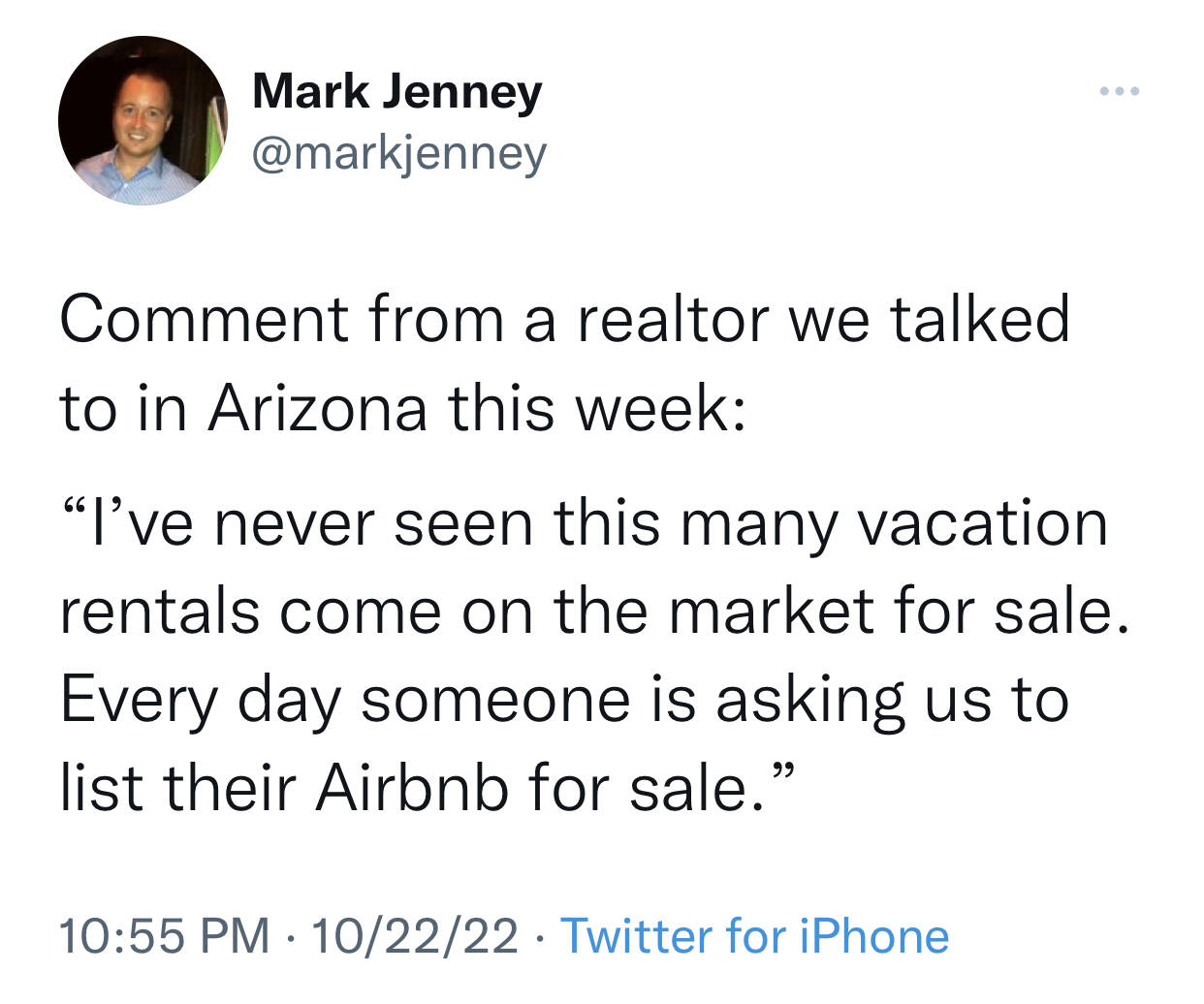Click the text 'this week:' in the tweet
Image resolution: width=1204 pixels, height=1004 pixels.
pyautogui.click(x=597, y=408)
